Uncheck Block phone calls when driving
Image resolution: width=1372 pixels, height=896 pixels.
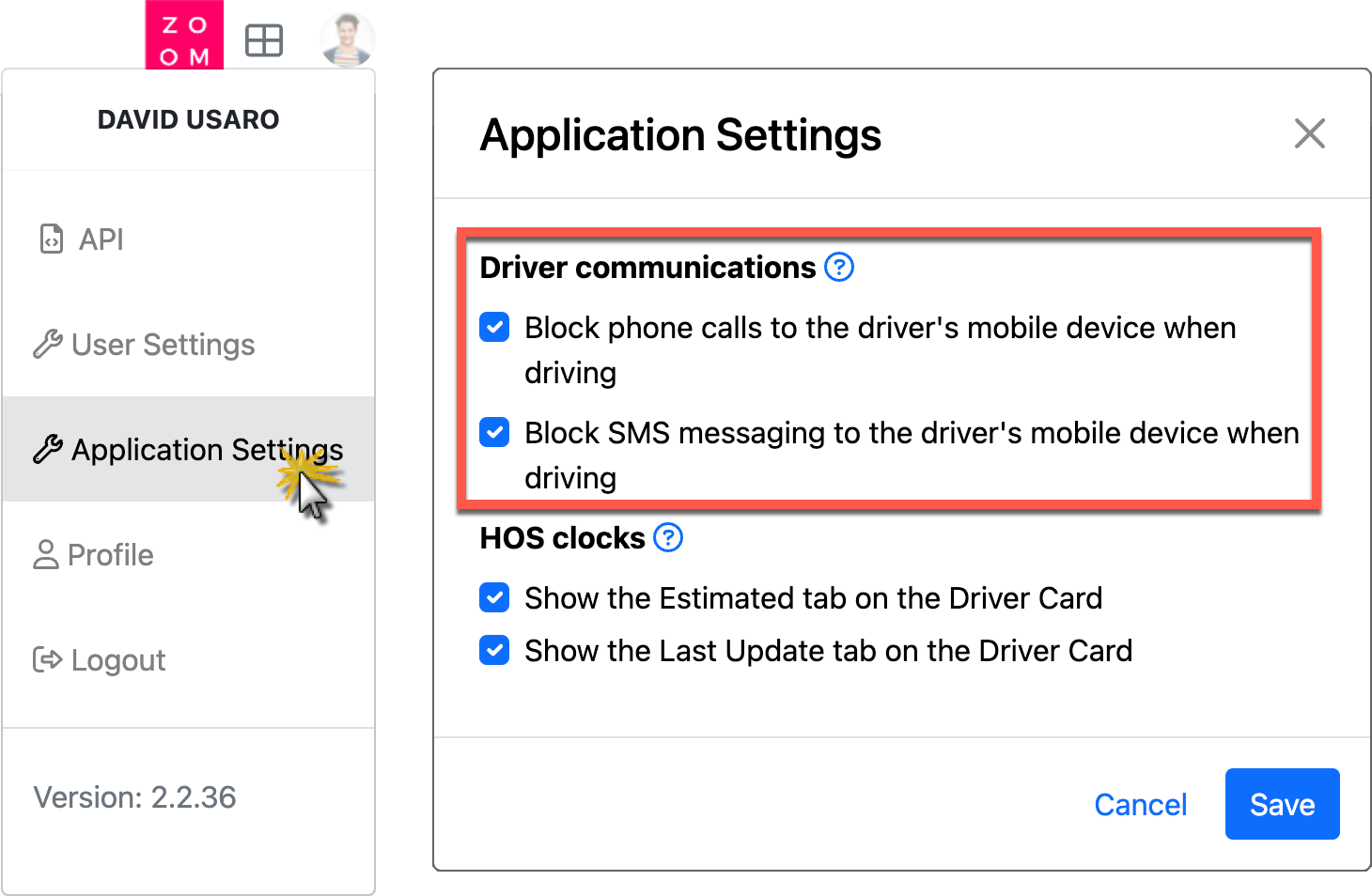[494, 328]
